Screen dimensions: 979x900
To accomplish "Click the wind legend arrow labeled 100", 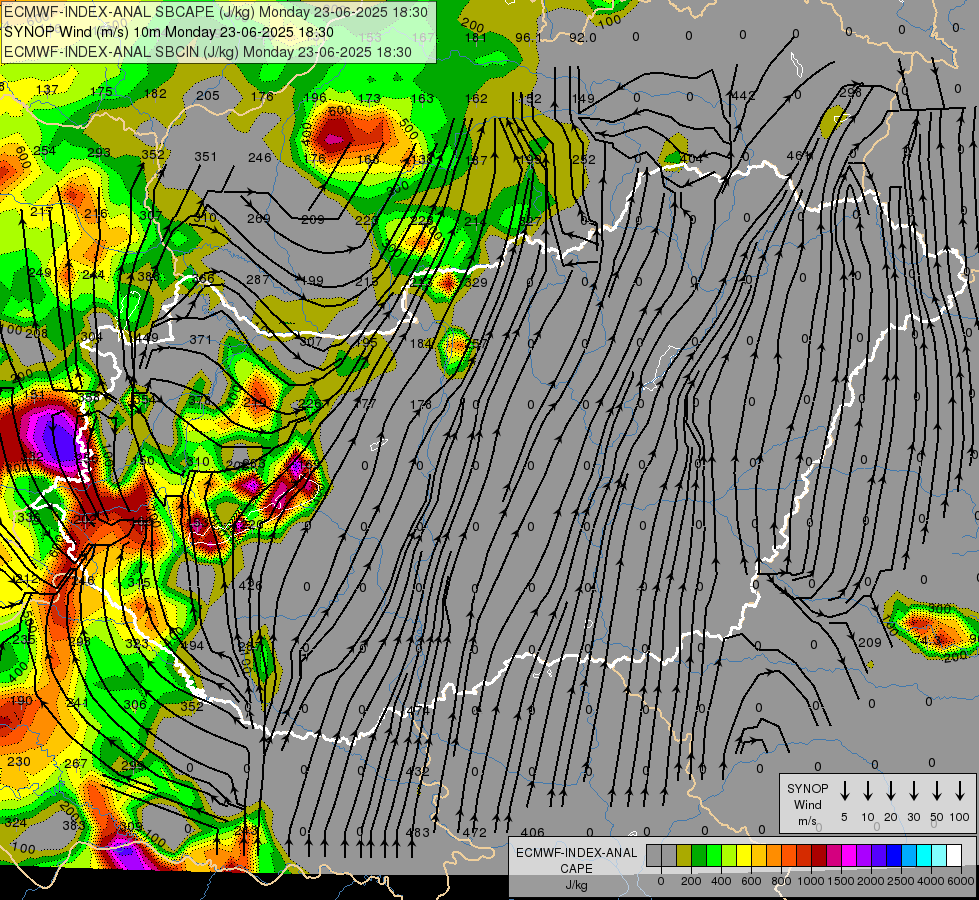I will pos(960,791).
